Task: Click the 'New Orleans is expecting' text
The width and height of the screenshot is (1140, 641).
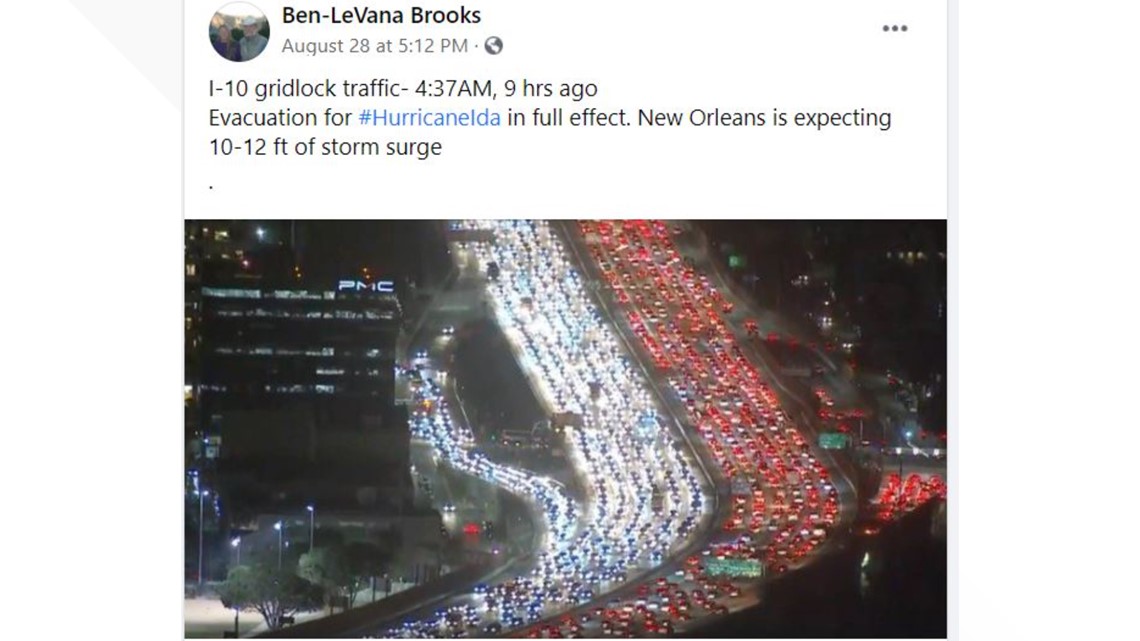Action: pos(764,118)
